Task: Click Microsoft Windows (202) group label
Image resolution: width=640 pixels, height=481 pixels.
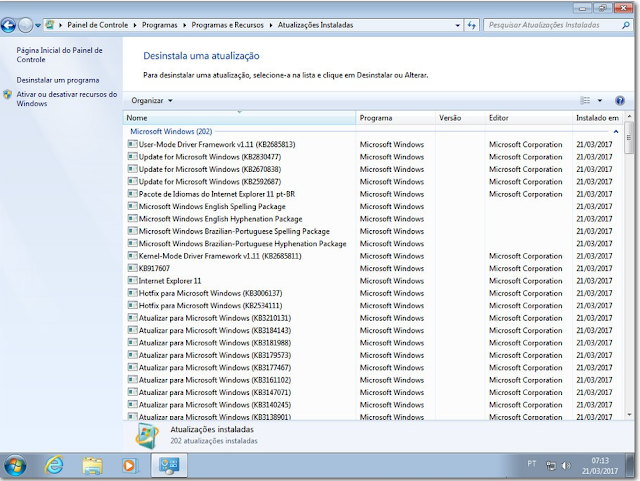Action: coord(171,131)
